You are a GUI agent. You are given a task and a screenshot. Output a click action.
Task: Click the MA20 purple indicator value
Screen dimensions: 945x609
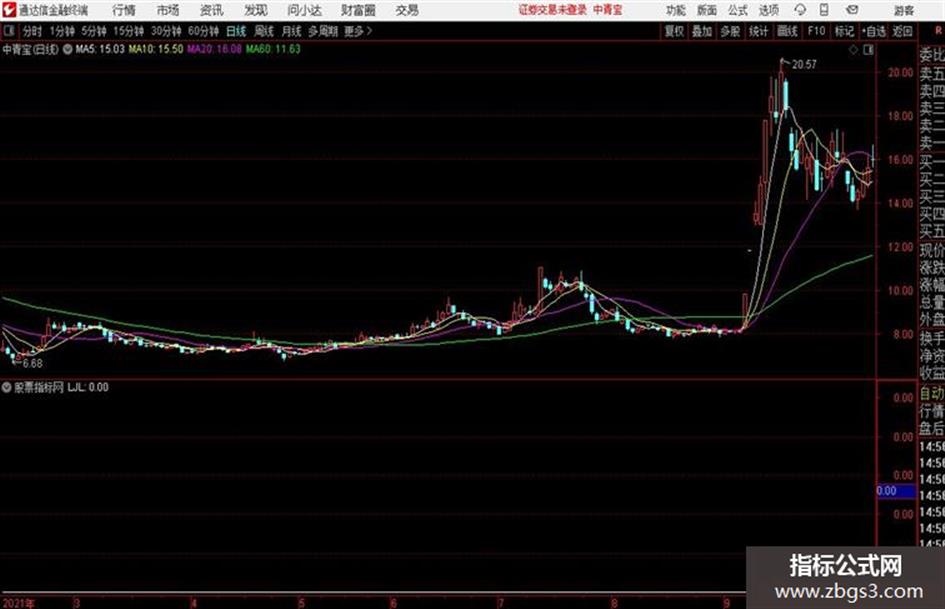pos(215,49)
